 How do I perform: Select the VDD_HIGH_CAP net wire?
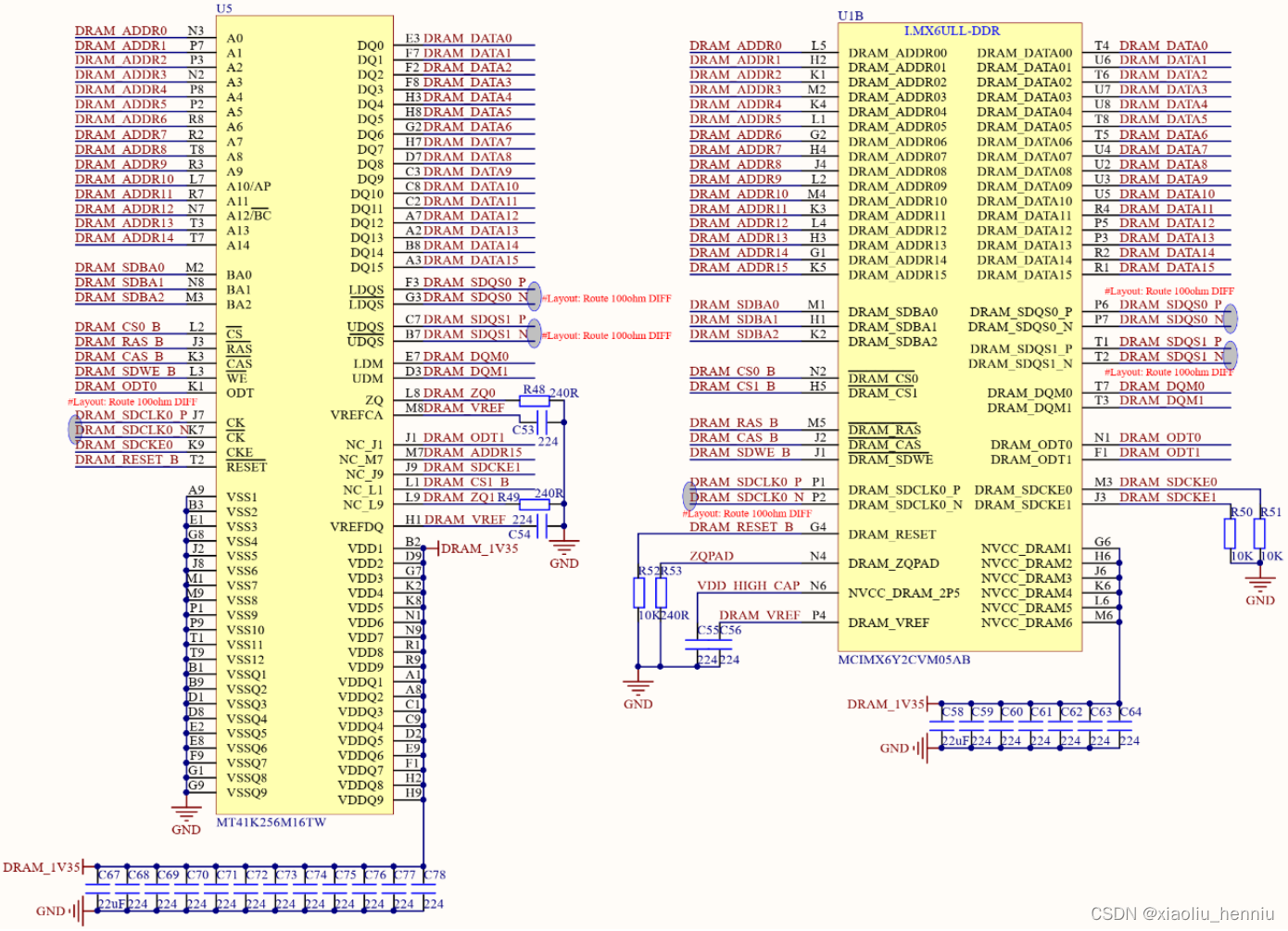click(x=771, y=585)
